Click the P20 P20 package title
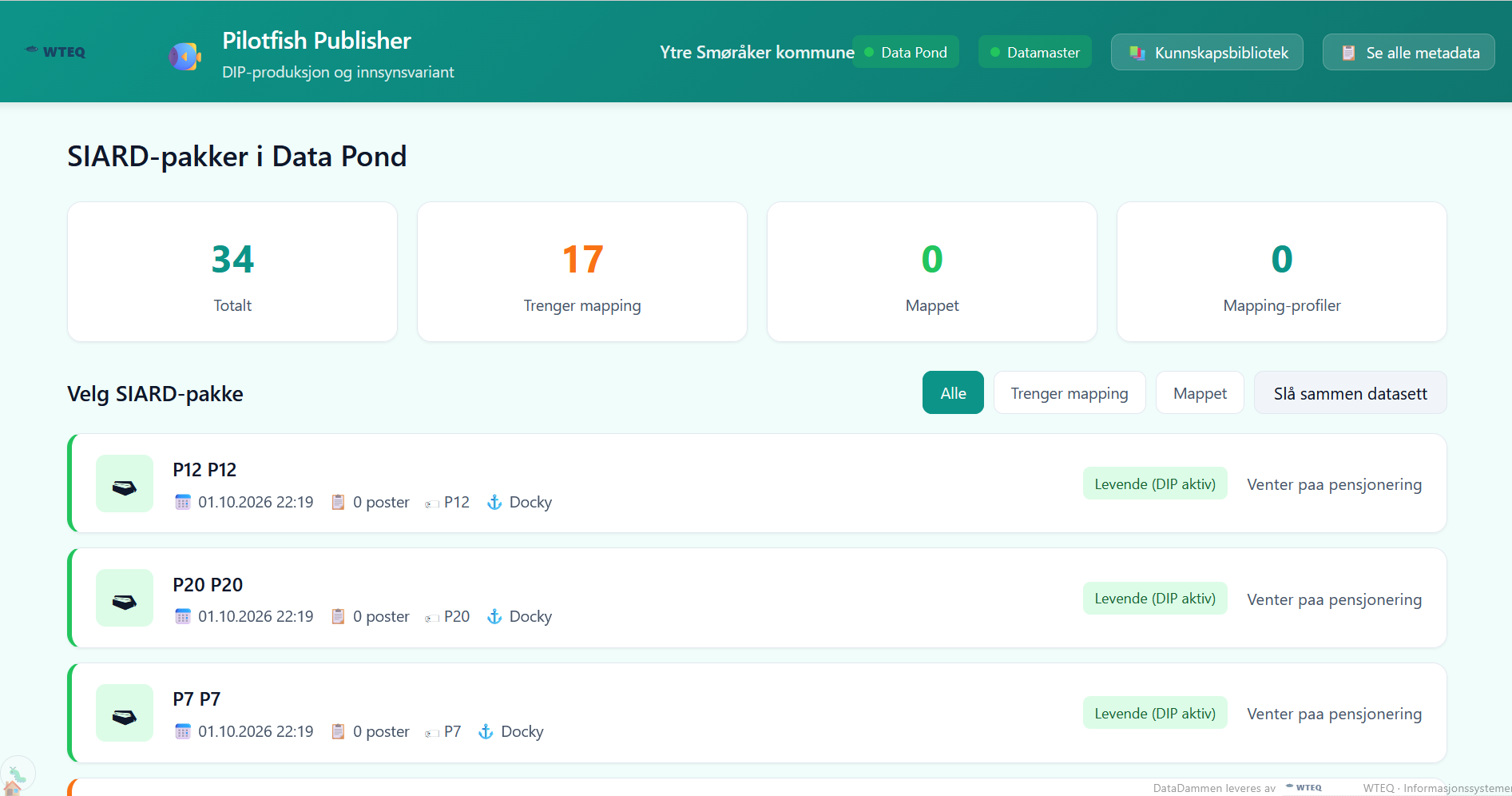This screenshot has height=796, width=1512. pos(208,585)
